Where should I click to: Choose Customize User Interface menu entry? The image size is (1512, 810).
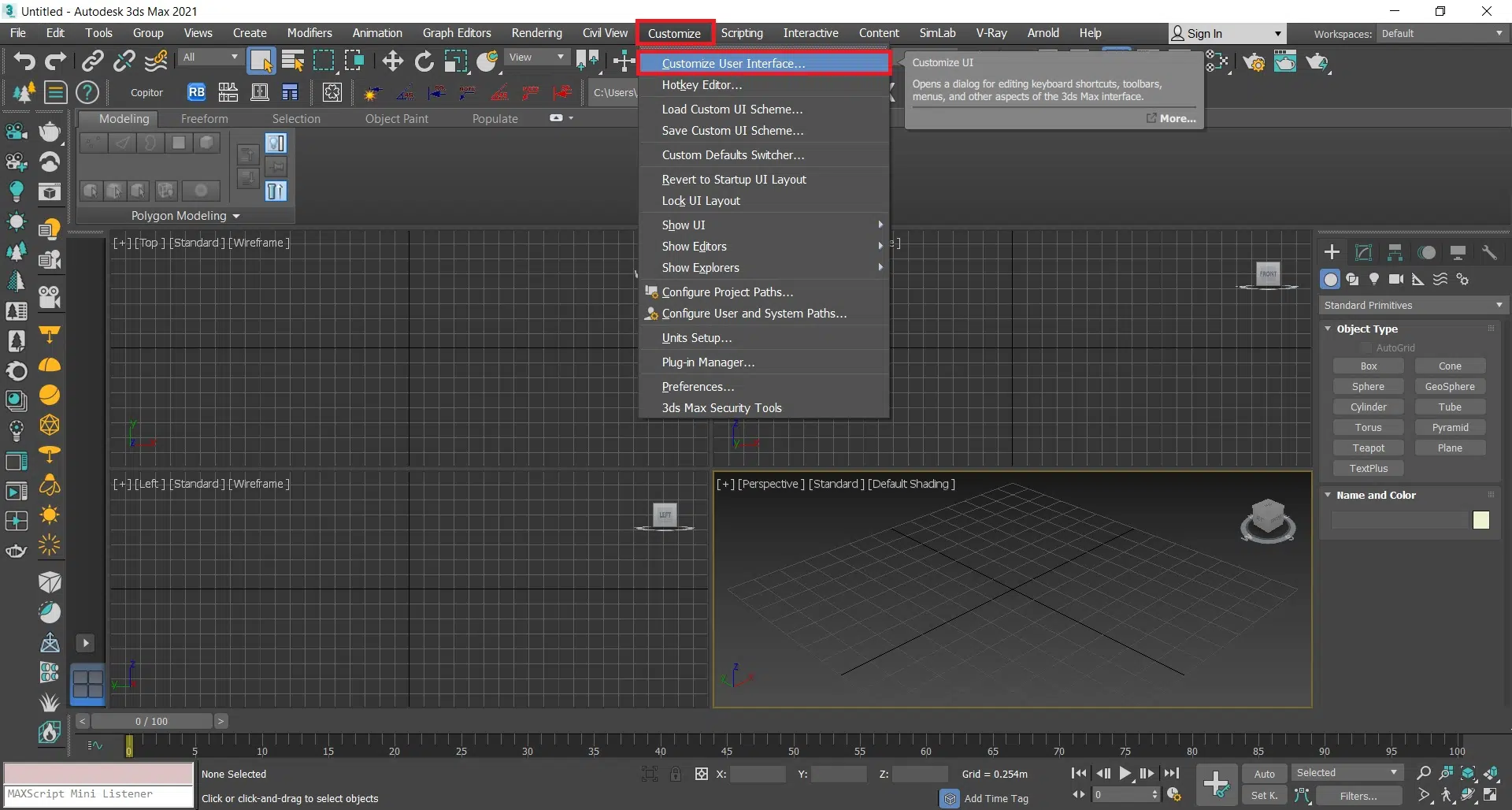[x=733, y=63]
